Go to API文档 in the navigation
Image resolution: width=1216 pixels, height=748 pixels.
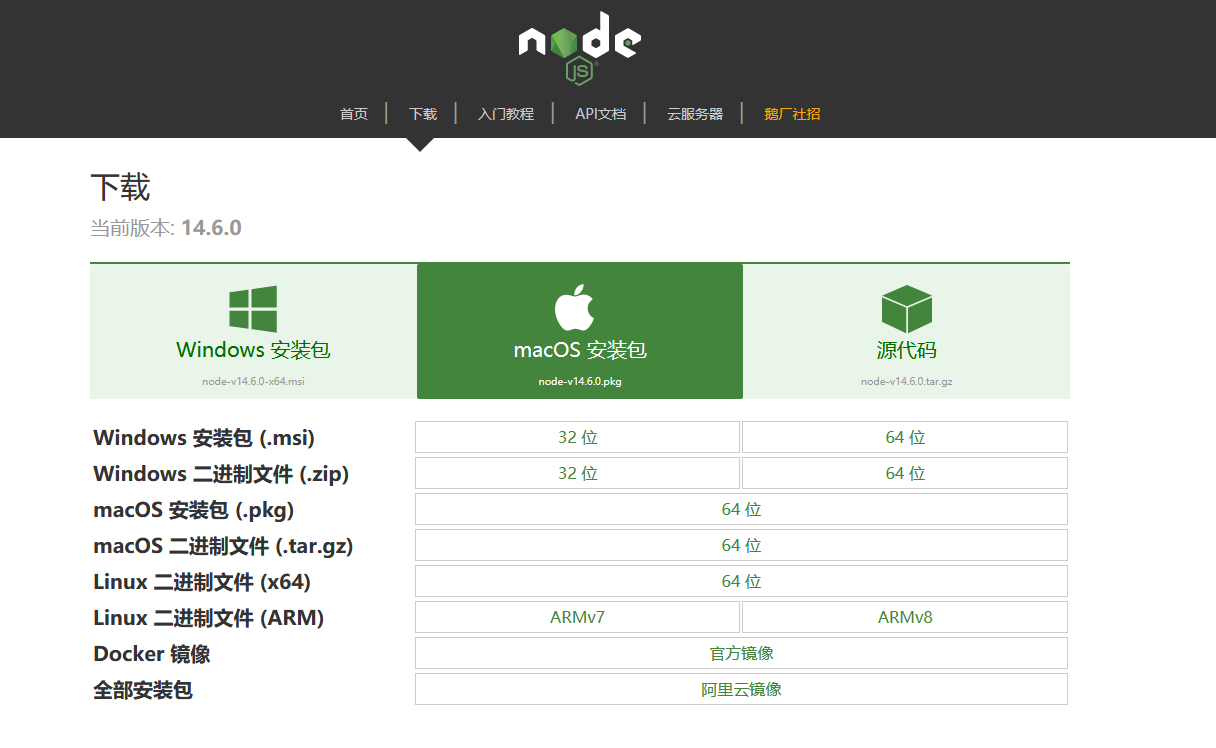601,114
